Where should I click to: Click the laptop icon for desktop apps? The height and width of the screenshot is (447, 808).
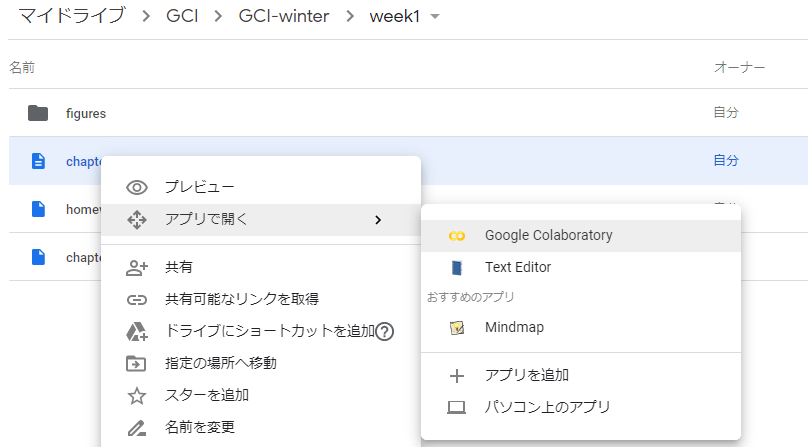457,408
